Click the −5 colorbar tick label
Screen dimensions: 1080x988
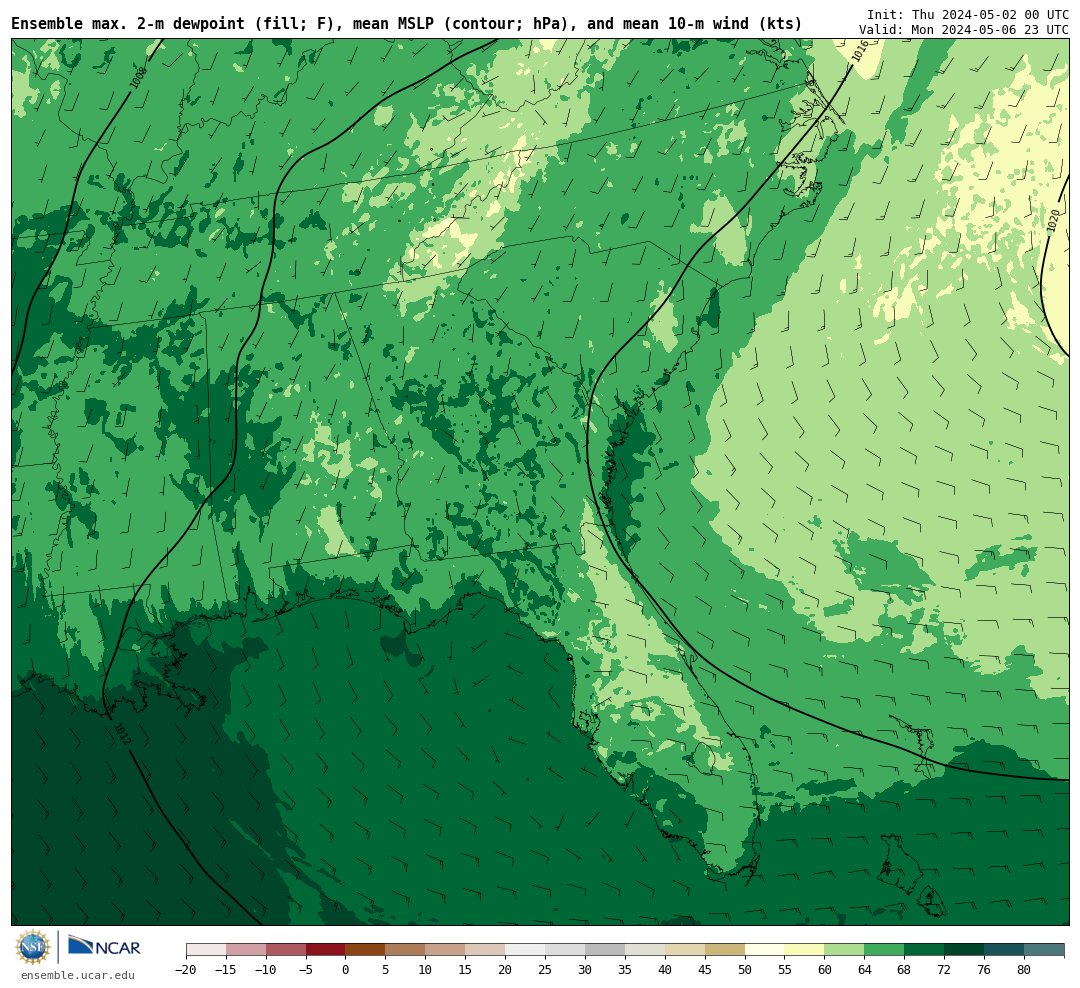(306, 969)
